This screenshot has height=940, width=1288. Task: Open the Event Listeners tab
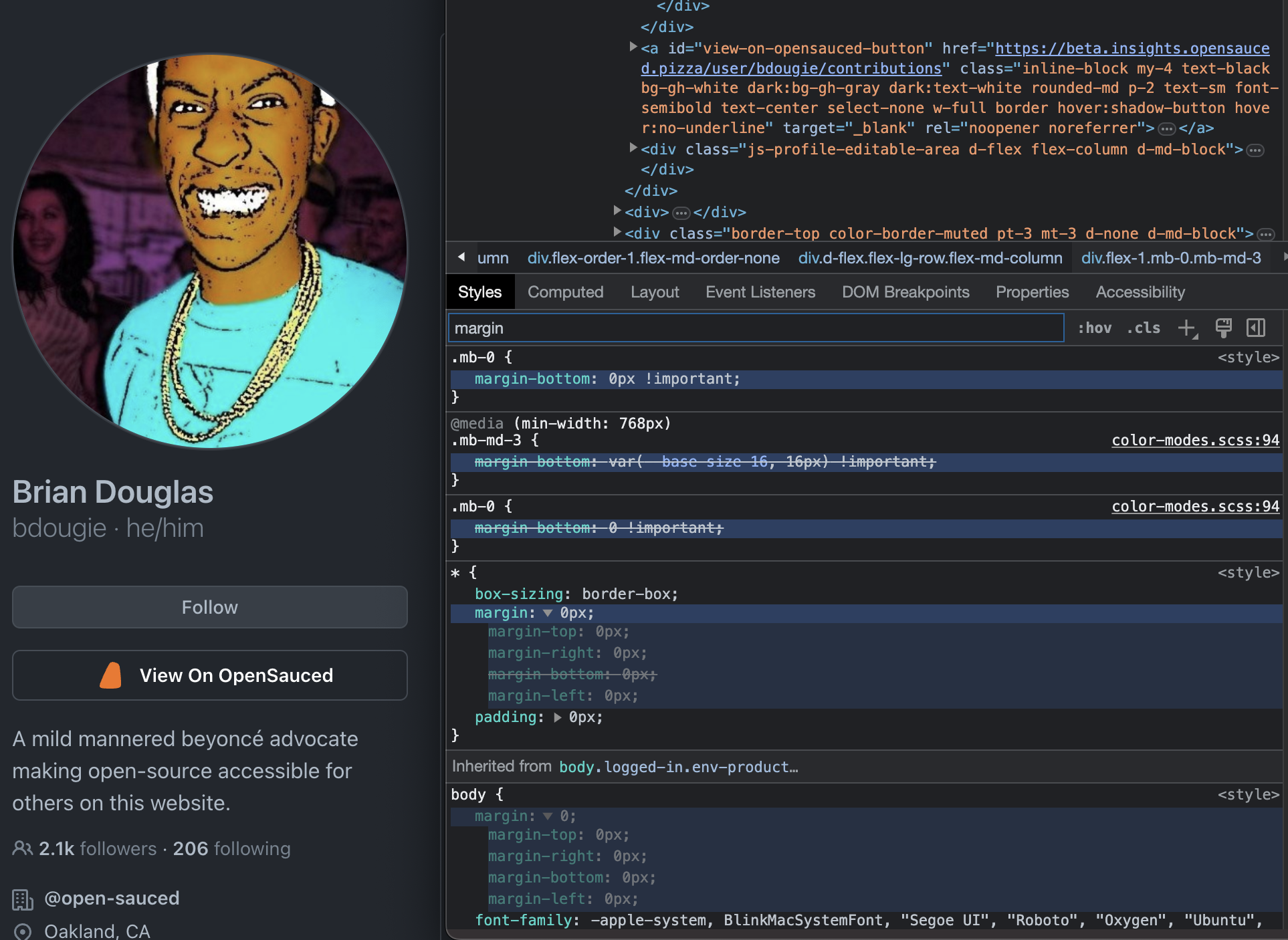(760, 291)
